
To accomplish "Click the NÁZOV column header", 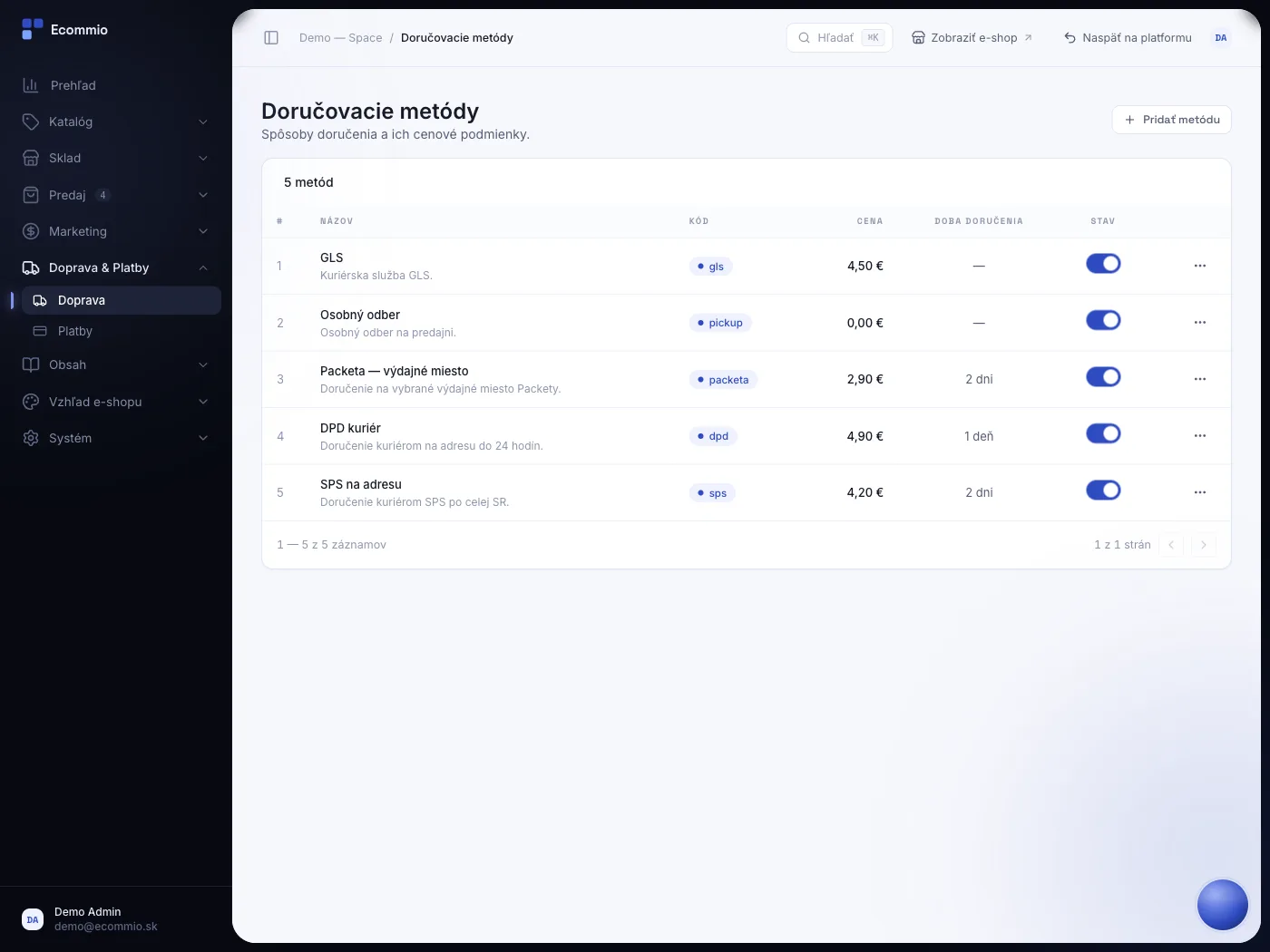I will coord(337,221).
